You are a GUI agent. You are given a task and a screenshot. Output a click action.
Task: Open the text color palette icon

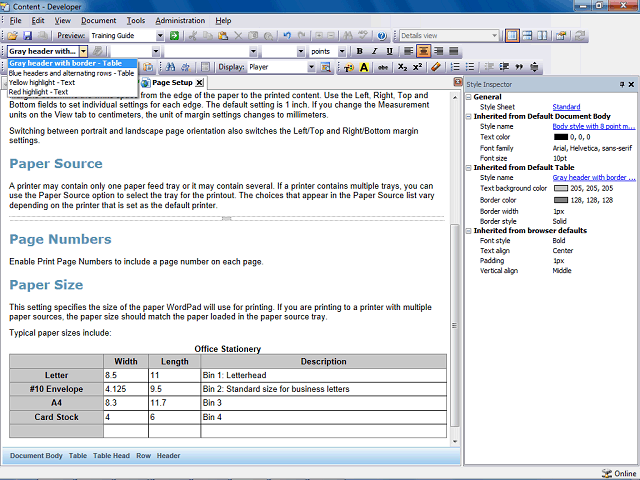pyautogui.click(x=349, y=67)
